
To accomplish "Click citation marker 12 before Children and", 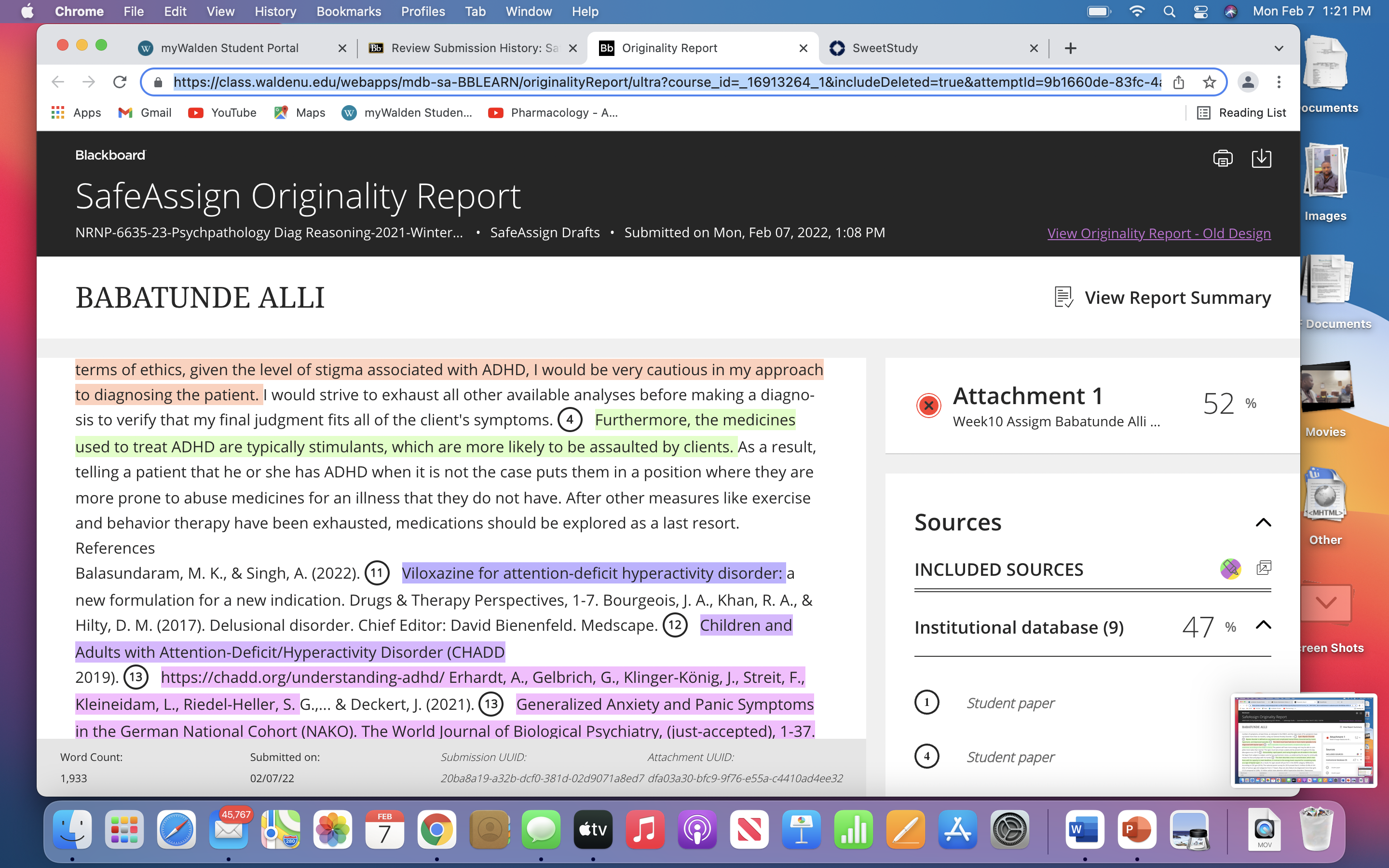I will point(675,625).
